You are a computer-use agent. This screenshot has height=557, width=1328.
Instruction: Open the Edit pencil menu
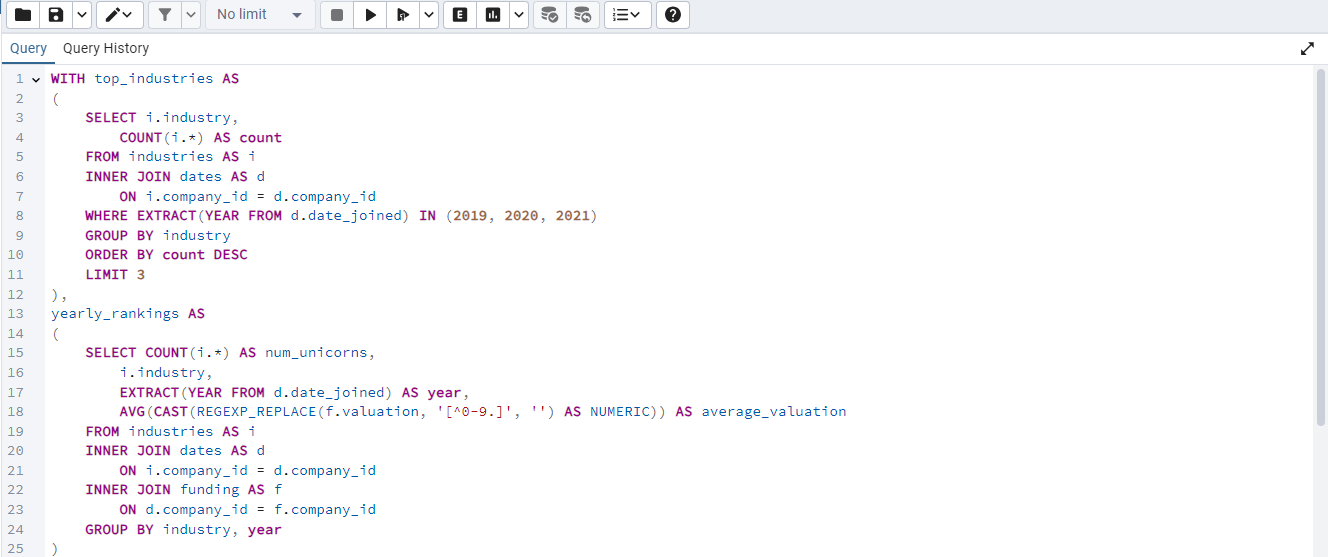click(x=119, y=15)
